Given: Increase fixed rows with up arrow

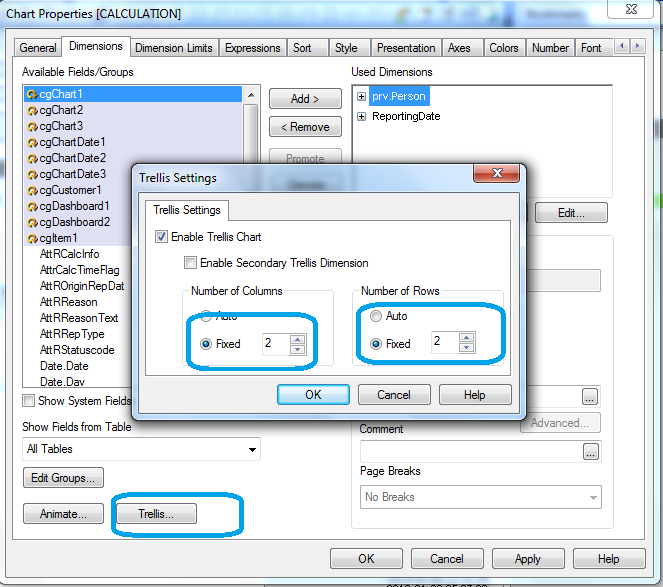Looking at the screenshot, I should pos(466,337).
